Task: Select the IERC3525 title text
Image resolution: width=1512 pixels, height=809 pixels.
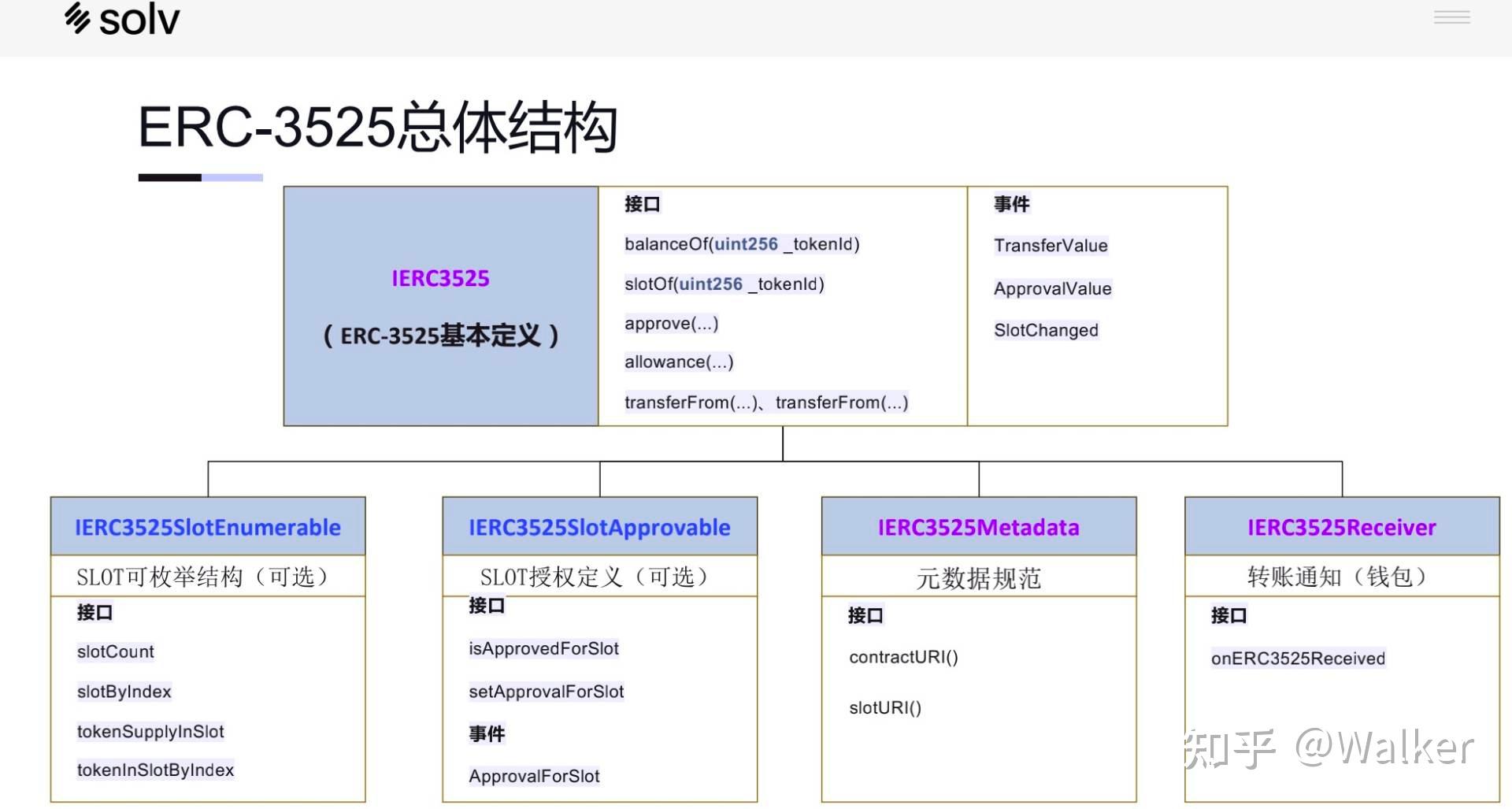Action: pyautogui.click(x=440, y=278)
